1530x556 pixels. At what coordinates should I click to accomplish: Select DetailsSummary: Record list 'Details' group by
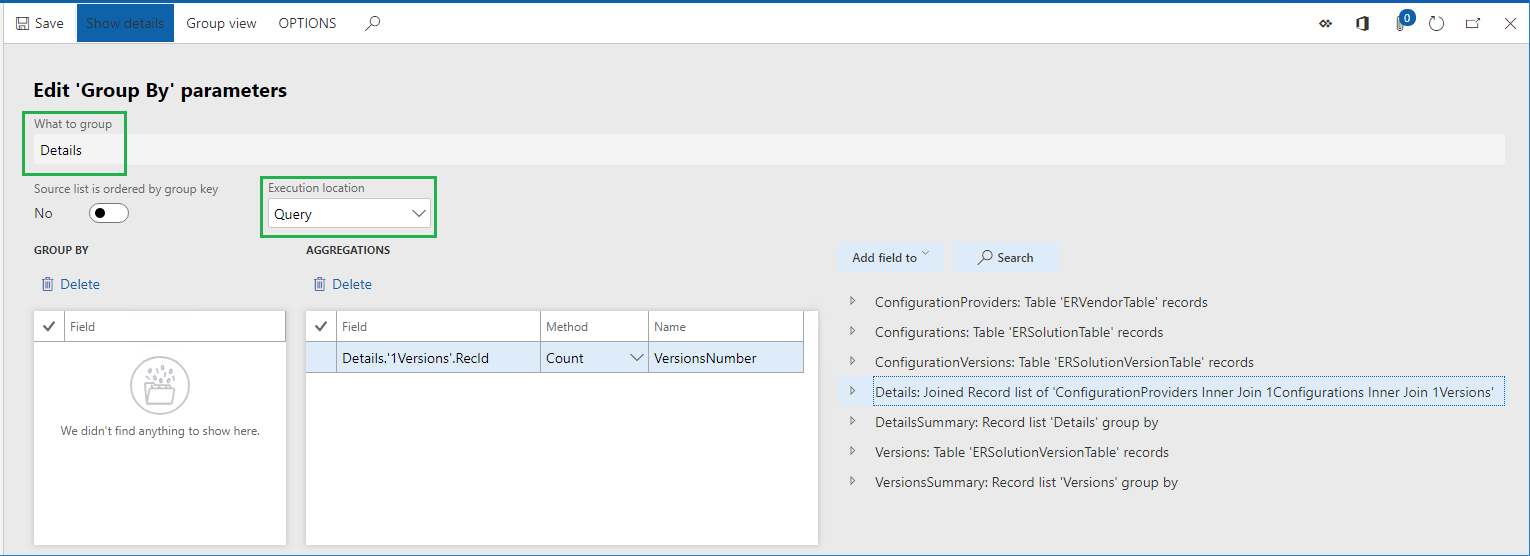[1016, 422]
